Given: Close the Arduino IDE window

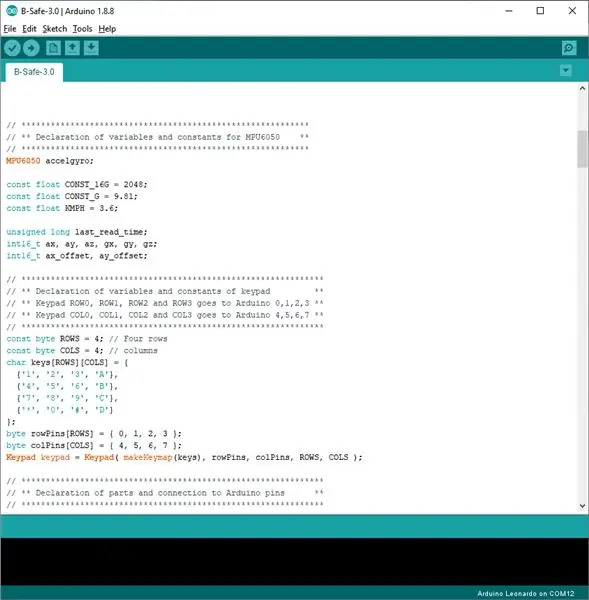Looking at the screenshot, I should tap(572, 11).
